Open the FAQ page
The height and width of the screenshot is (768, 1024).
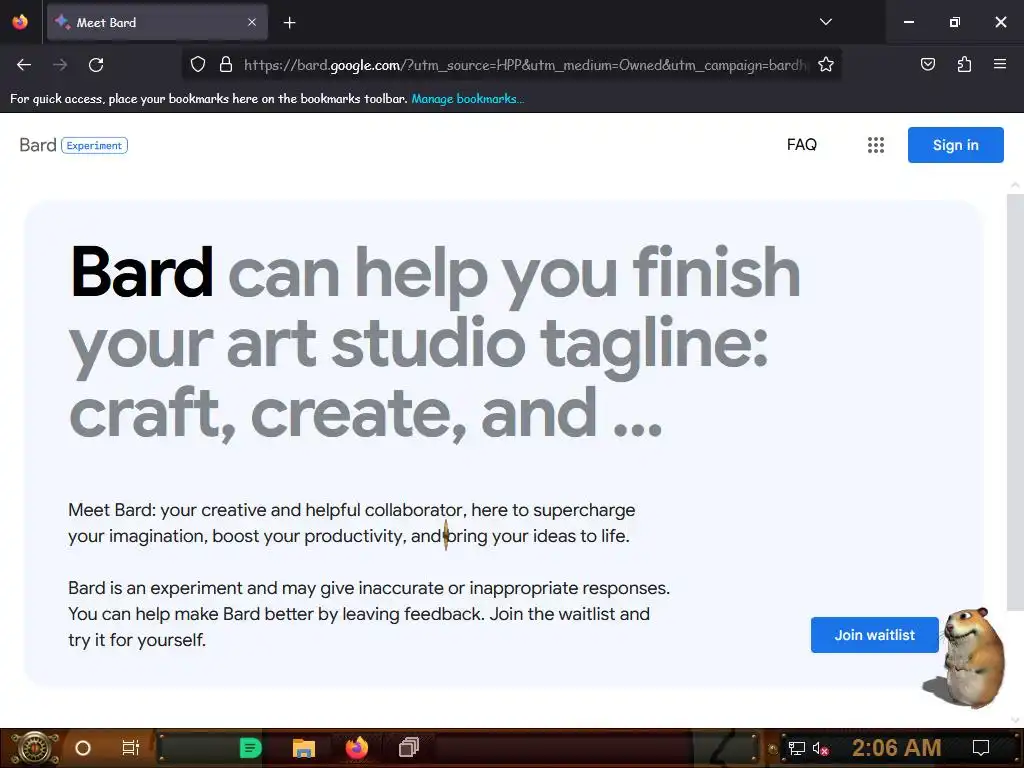tap(801, 144)
